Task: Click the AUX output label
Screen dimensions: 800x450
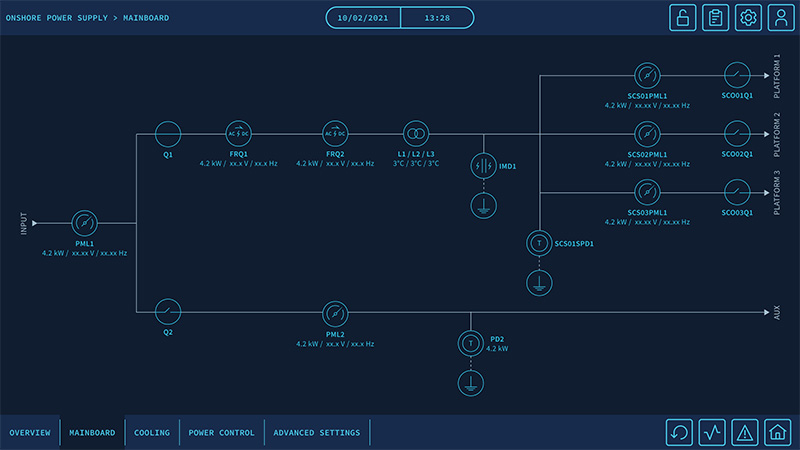Action: pyautogui.click(x=777, y=312)
